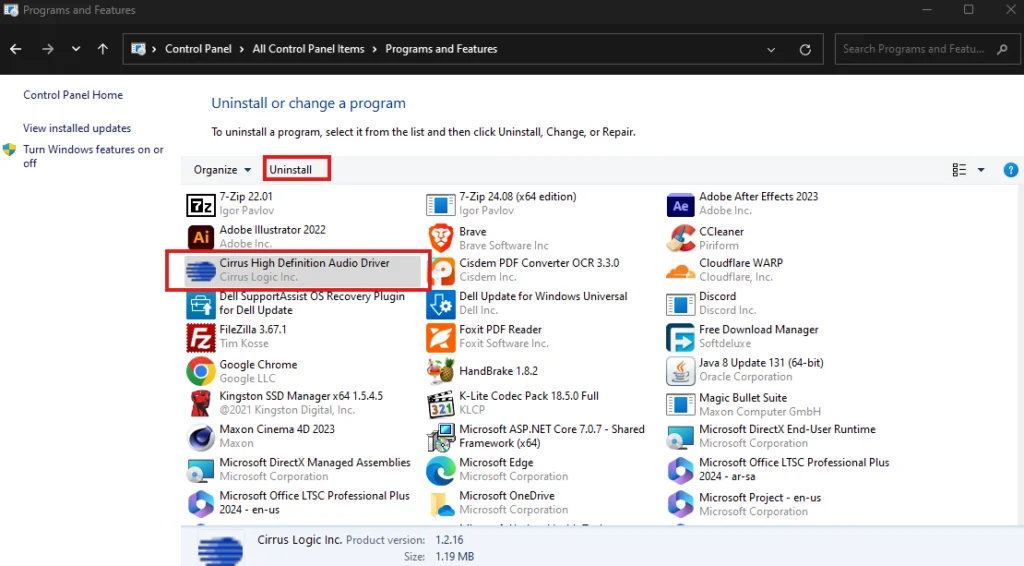
Task: Click the Free Download Manager icon
Action: (x=680, y=338)
